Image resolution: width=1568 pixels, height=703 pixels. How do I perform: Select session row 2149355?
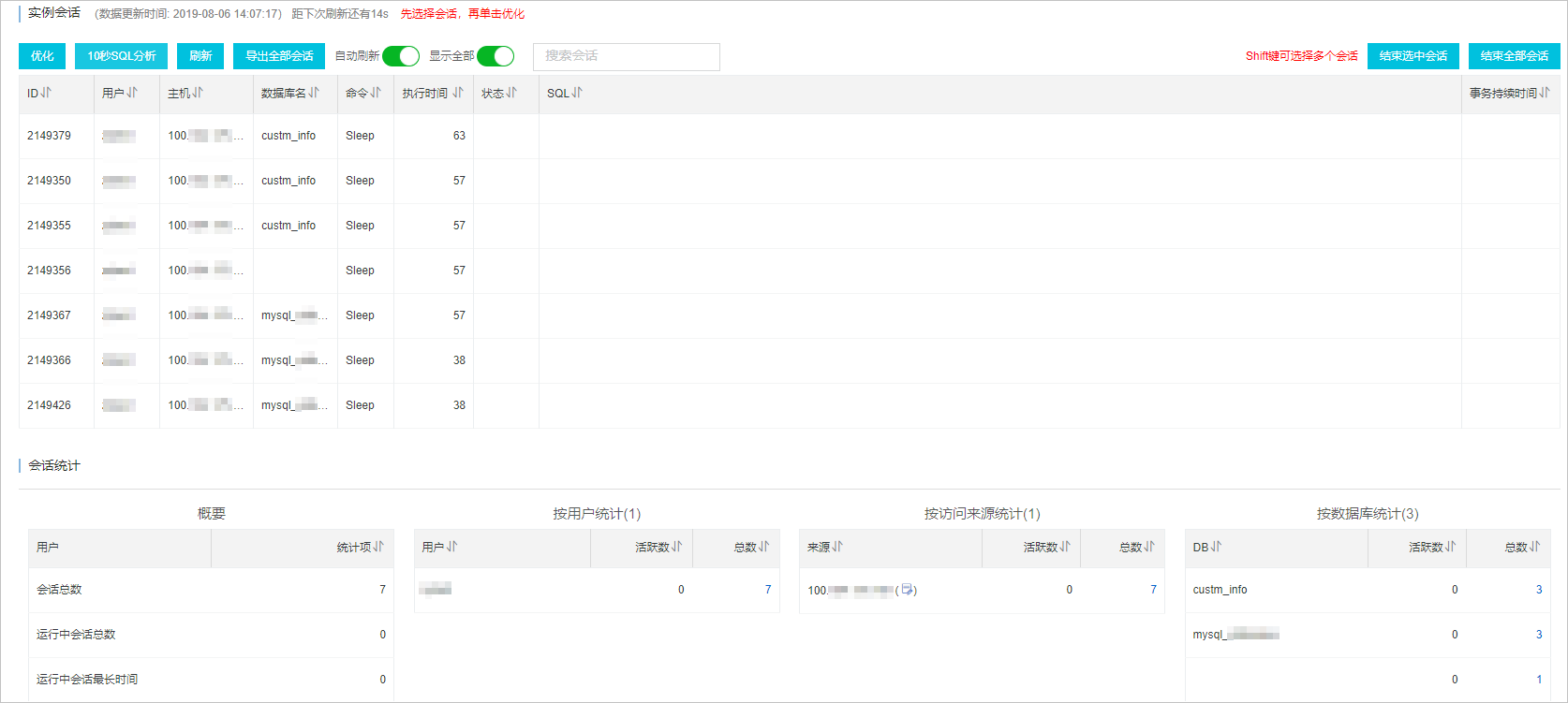(790, 226)
